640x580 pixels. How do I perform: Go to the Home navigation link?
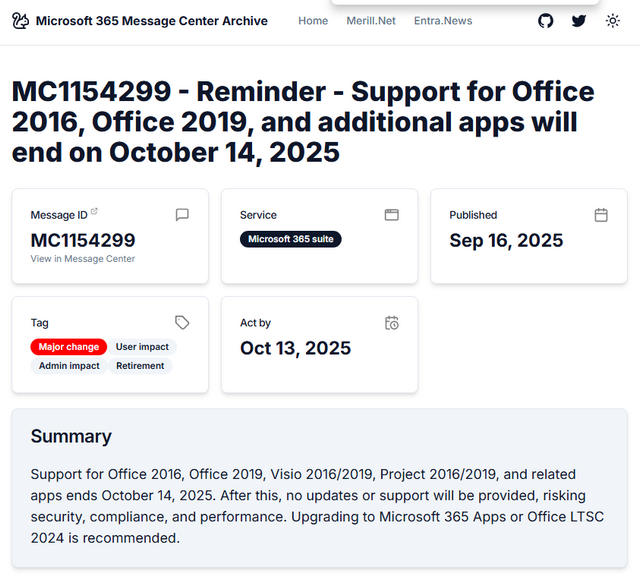313,21
